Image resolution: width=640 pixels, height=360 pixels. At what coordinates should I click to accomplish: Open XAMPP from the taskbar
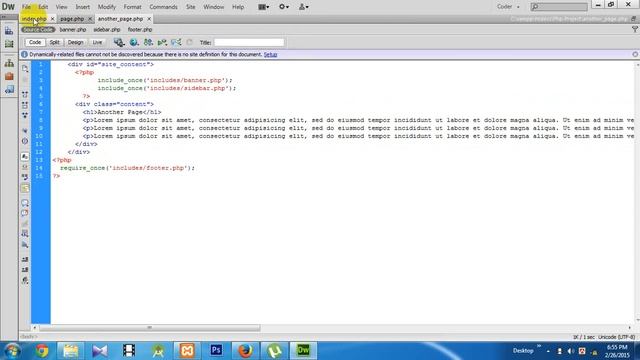coord(187,350)
